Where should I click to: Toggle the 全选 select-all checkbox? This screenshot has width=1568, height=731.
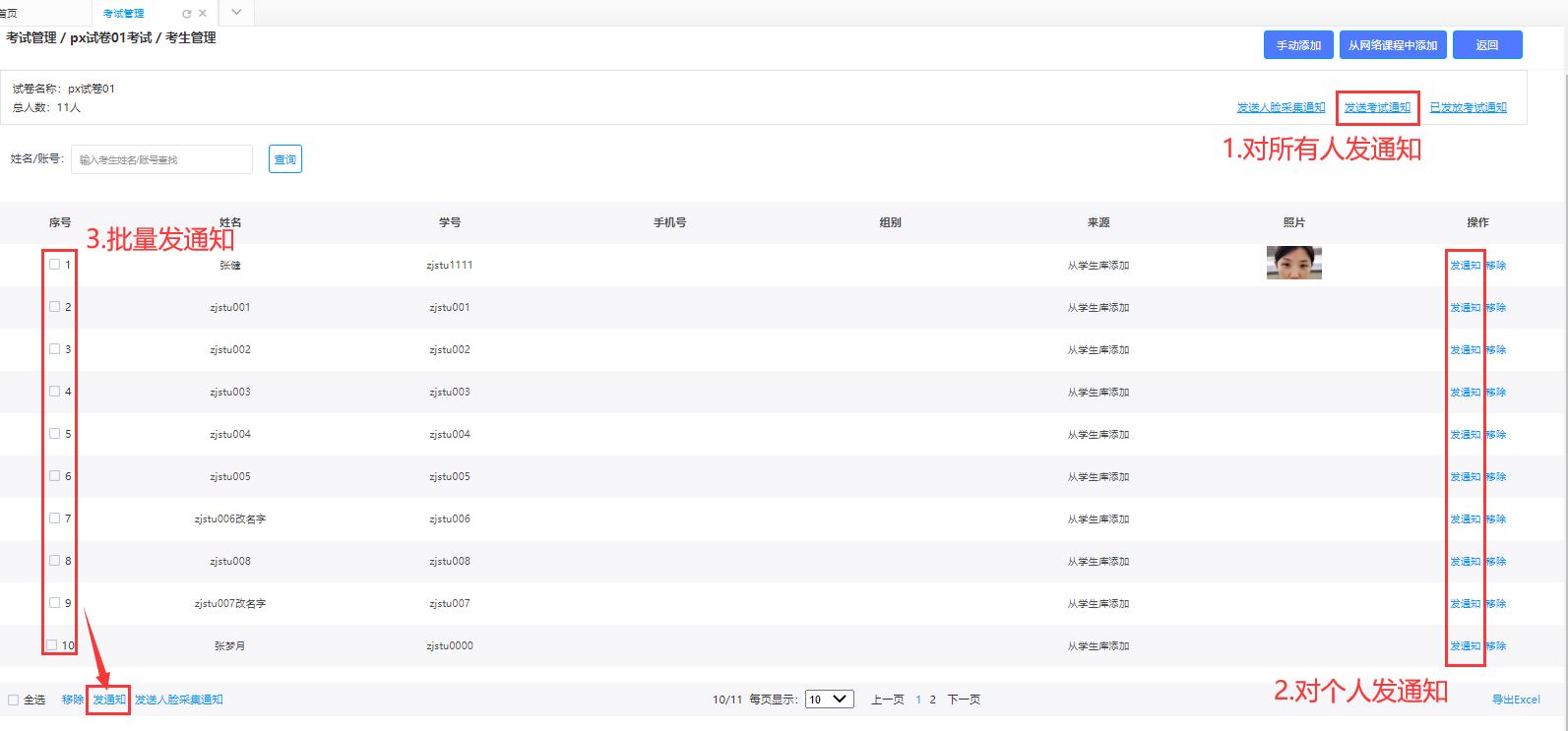click(x=14, y=700)
